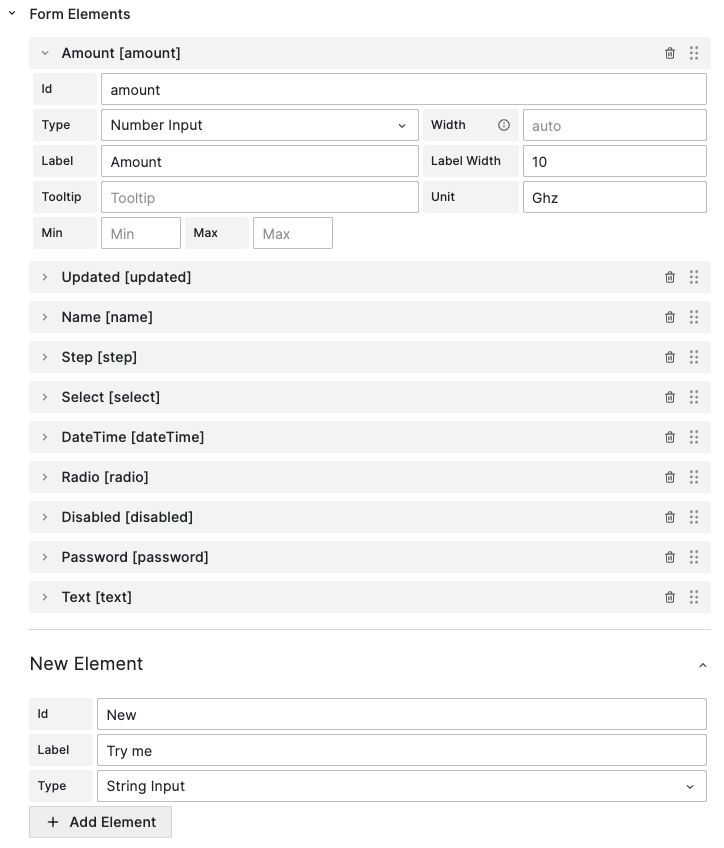724x848 pixels.
Task: Delete the Password form element
Action: (x=670, y=557)
